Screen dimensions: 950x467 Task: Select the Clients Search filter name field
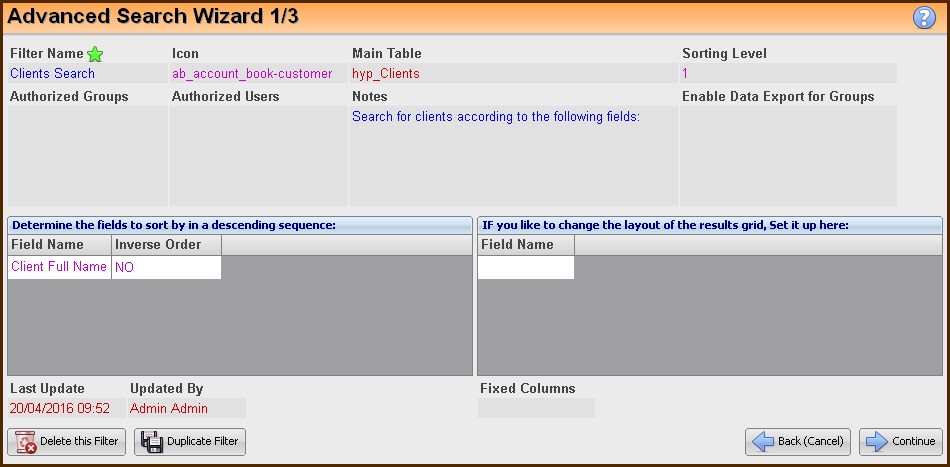[x=87, y=73]
